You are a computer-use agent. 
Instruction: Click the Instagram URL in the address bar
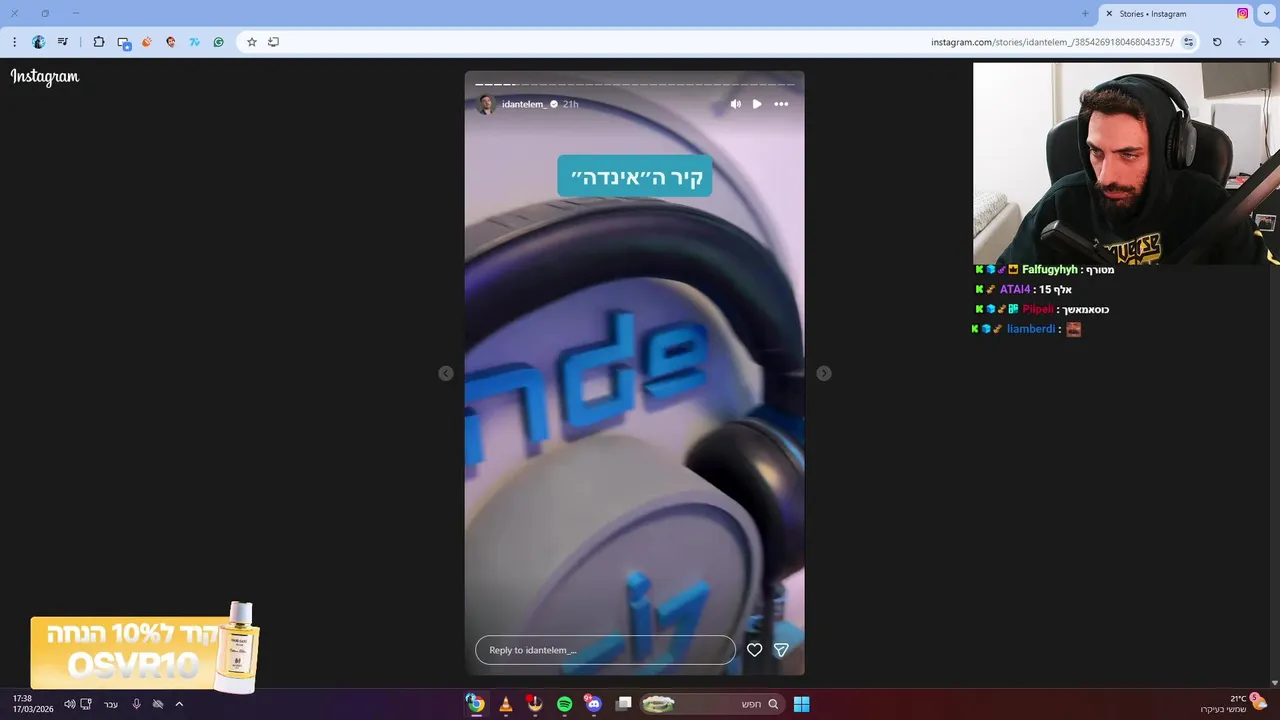[x=1052, y=42]
